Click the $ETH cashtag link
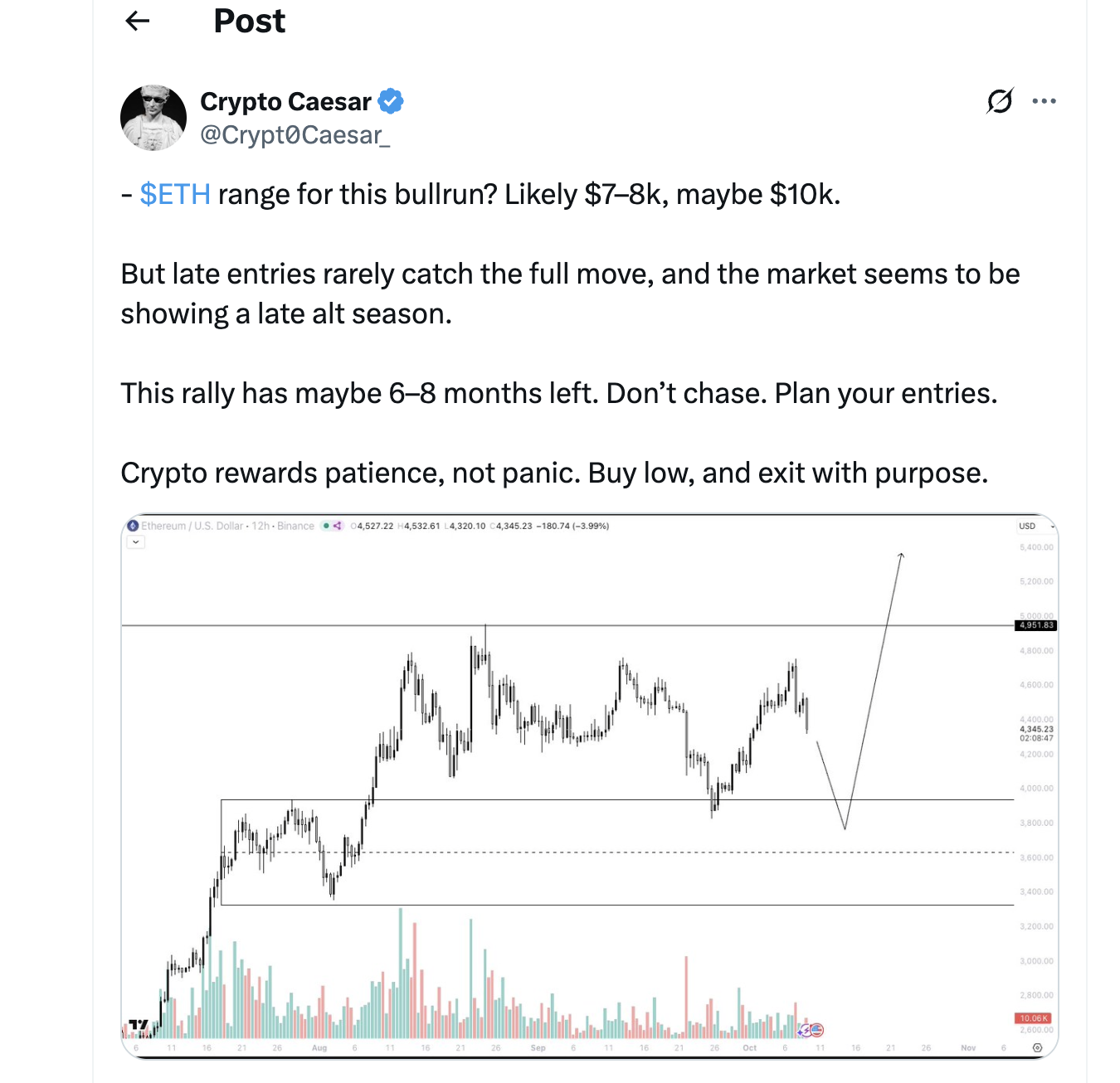Image resolution: width=1120 pixels, height=1083 pixels. [175, 194]
